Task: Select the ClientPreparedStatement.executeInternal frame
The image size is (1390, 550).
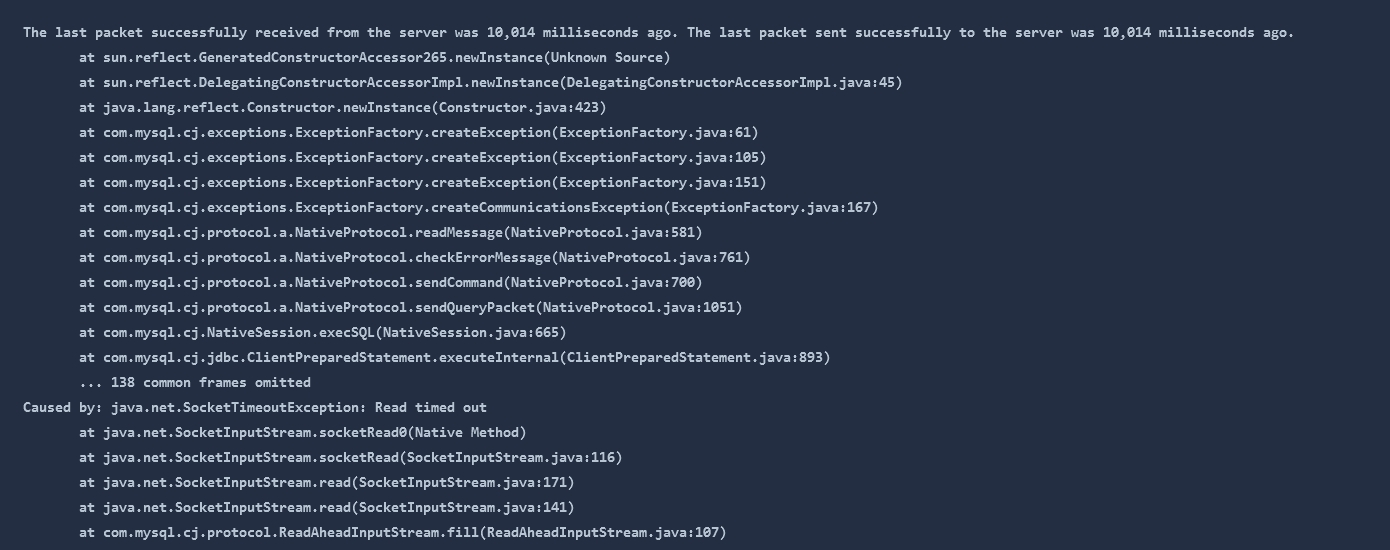Action: click(455, 358)
